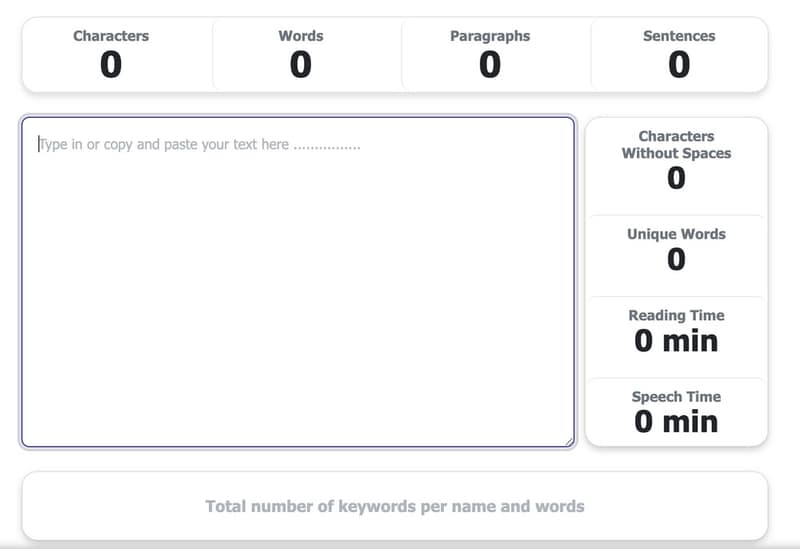
Task: Click the zero count under Characters
Action: tap(111, 65)
